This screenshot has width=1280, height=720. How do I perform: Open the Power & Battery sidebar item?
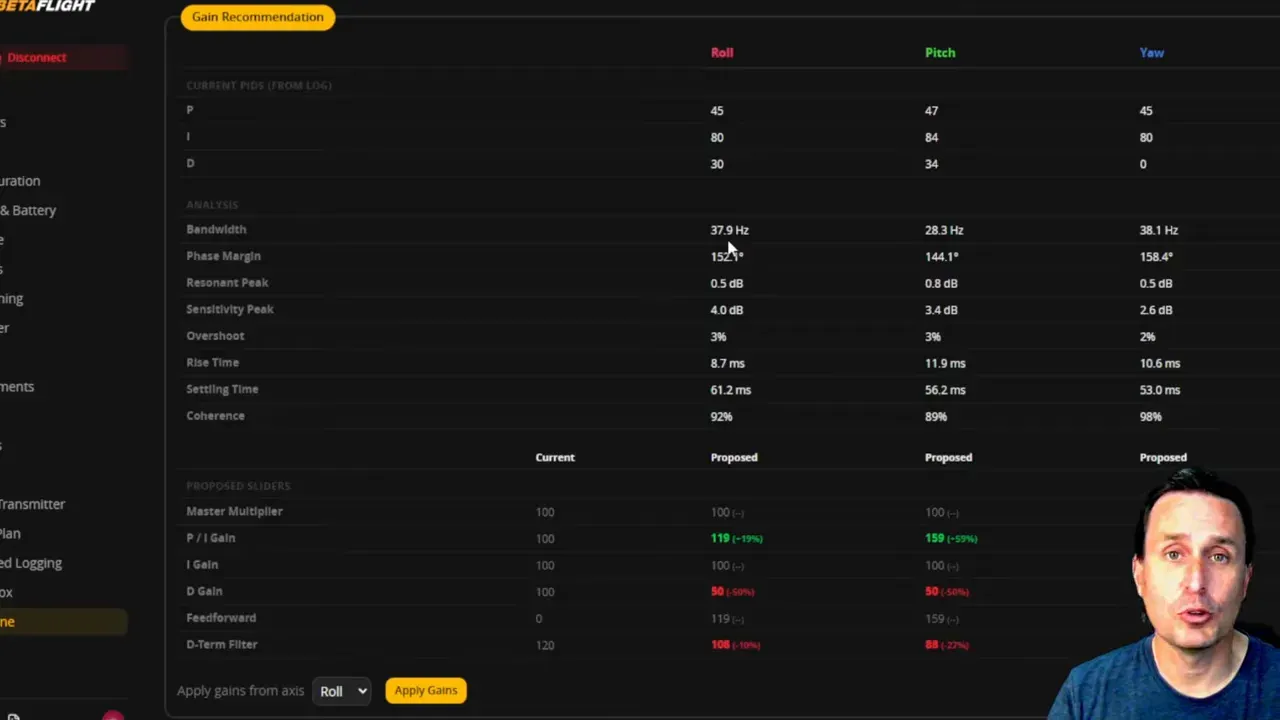coord(30,210)
